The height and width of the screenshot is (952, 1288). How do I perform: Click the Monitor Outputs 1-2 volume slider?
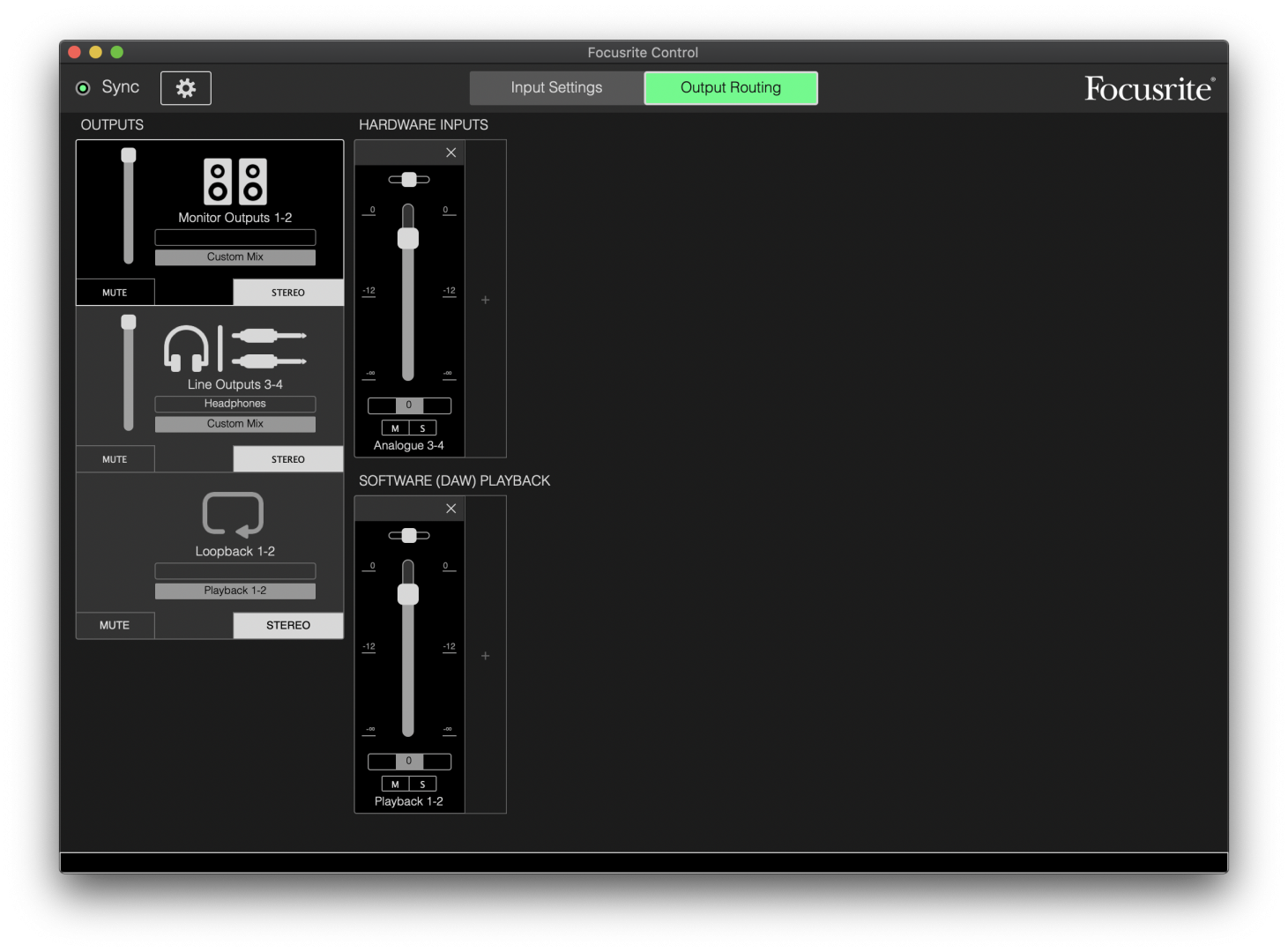click(x=129, y=205)
